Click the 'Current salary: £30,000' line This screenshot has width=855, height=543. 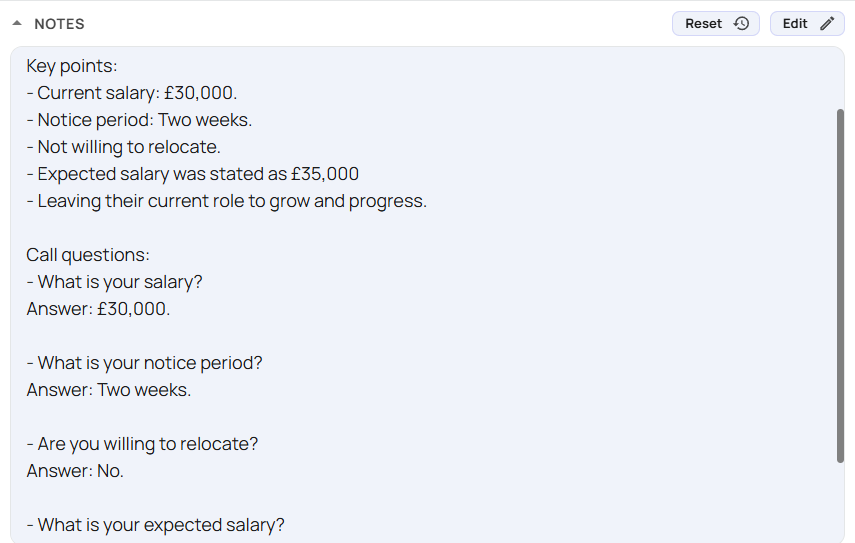(x=131, y=93)
